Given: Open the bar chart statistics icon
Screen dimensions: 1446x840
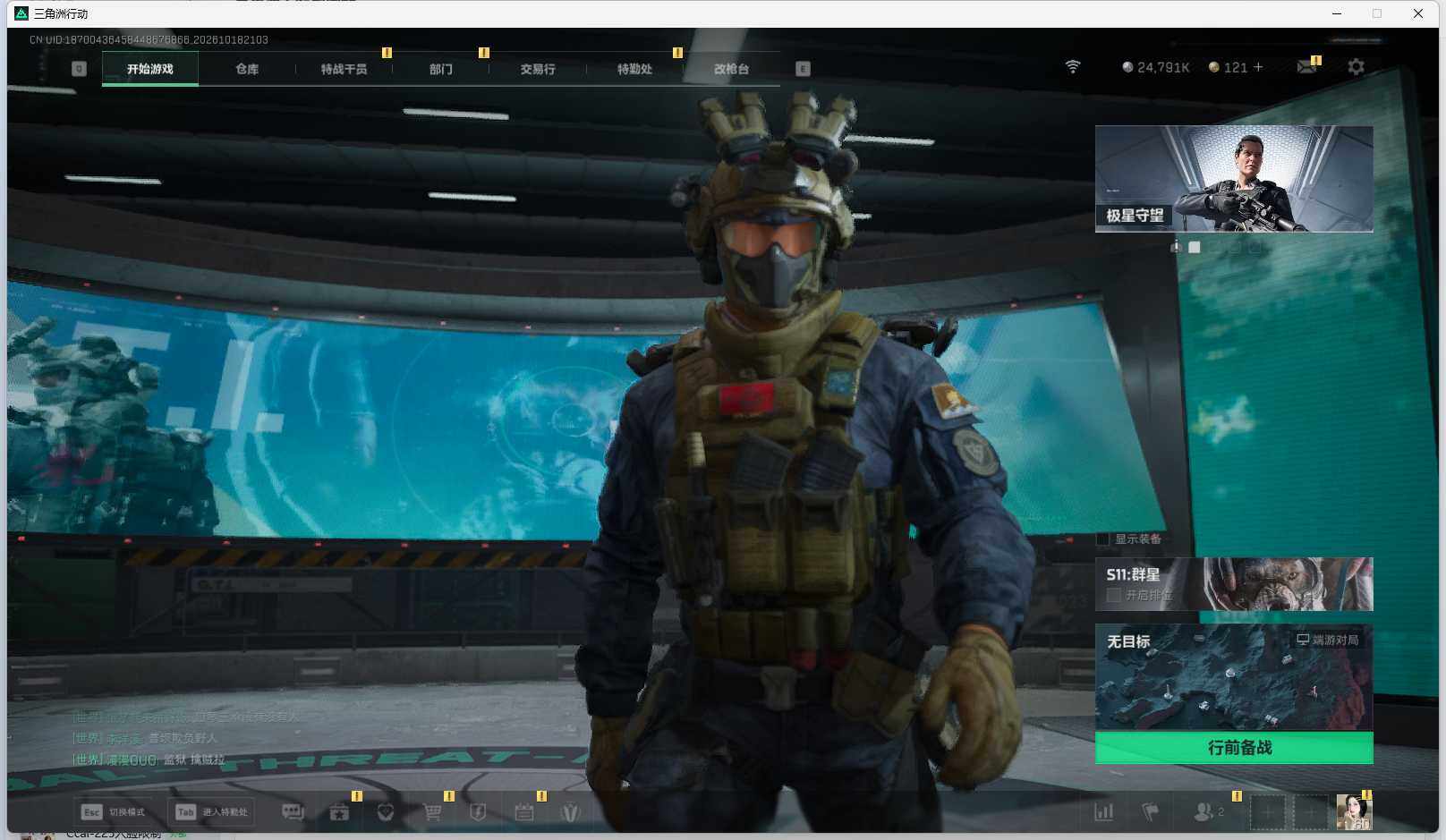Looking at the screenshot, I should (x=1104, y=812).
